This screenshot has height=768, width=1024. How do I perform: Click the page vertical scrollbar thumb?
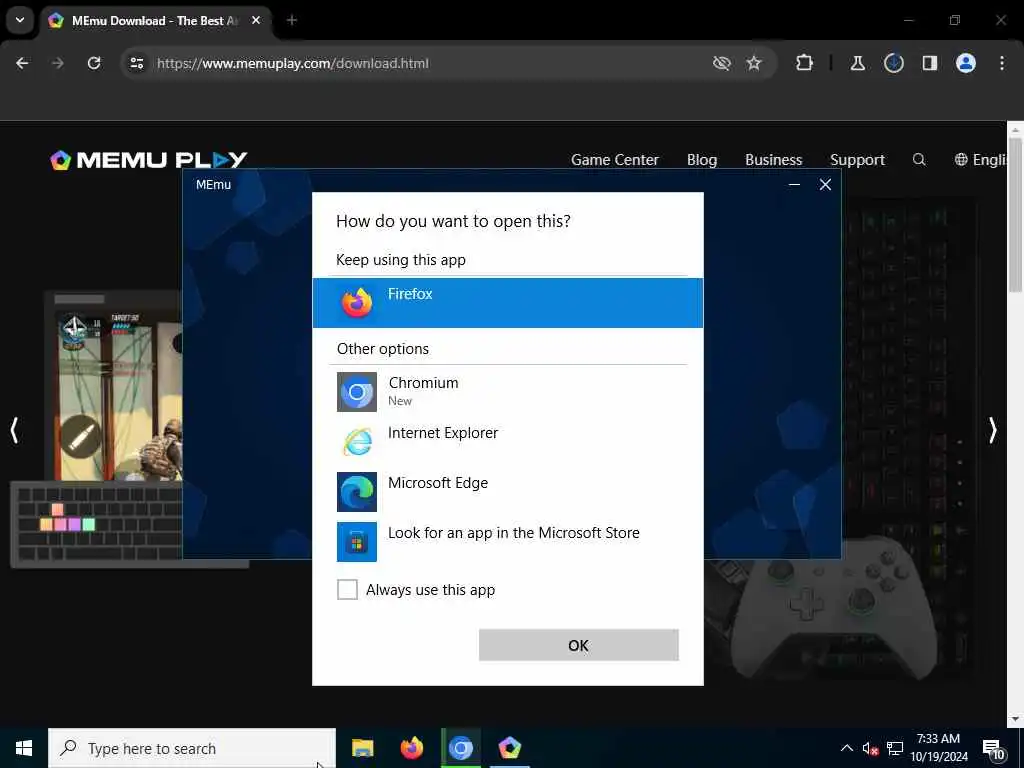[1015, 214]
